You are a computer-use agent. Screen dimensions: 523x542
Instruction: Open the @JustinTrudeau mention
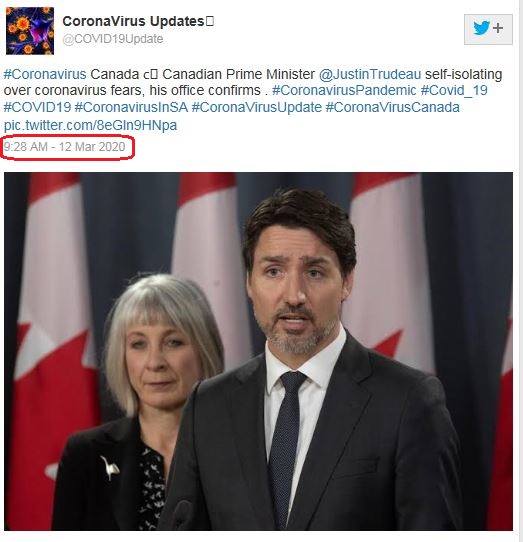tap(370, 74)
